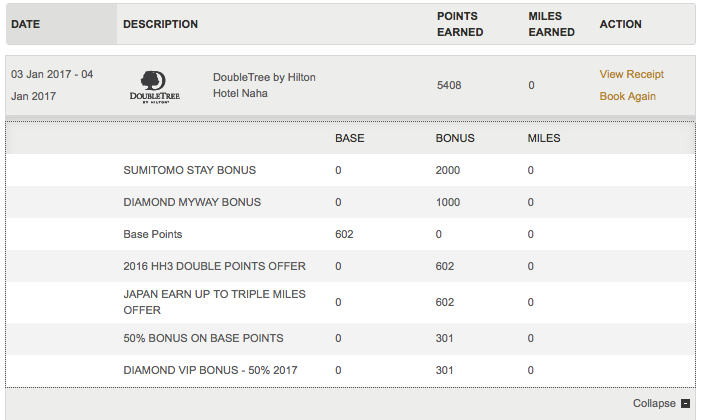Click the POINTS EARNED column header
Image resolution: width=702 pixels, height=420 pixels.
coord(460,24)
